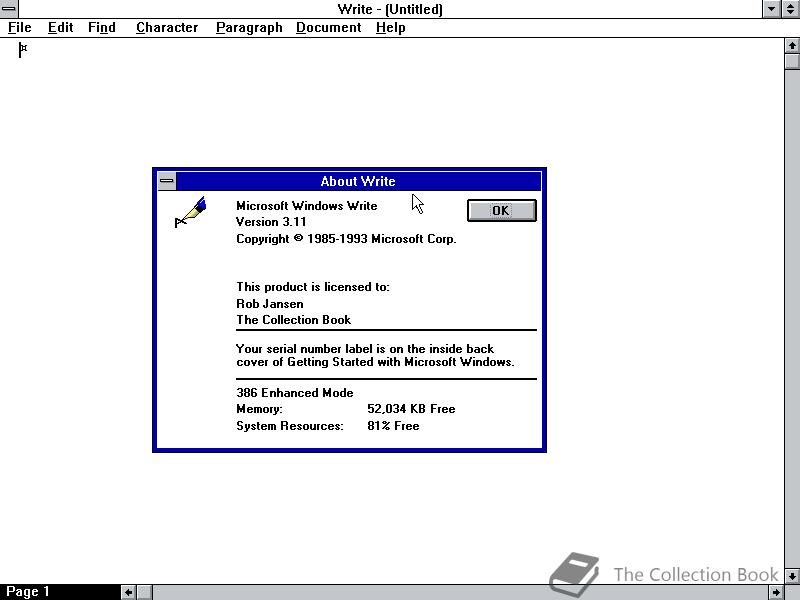Open Write window control menu box
The width and height of the screenshot is (800, 600).
tap(9, 9)
